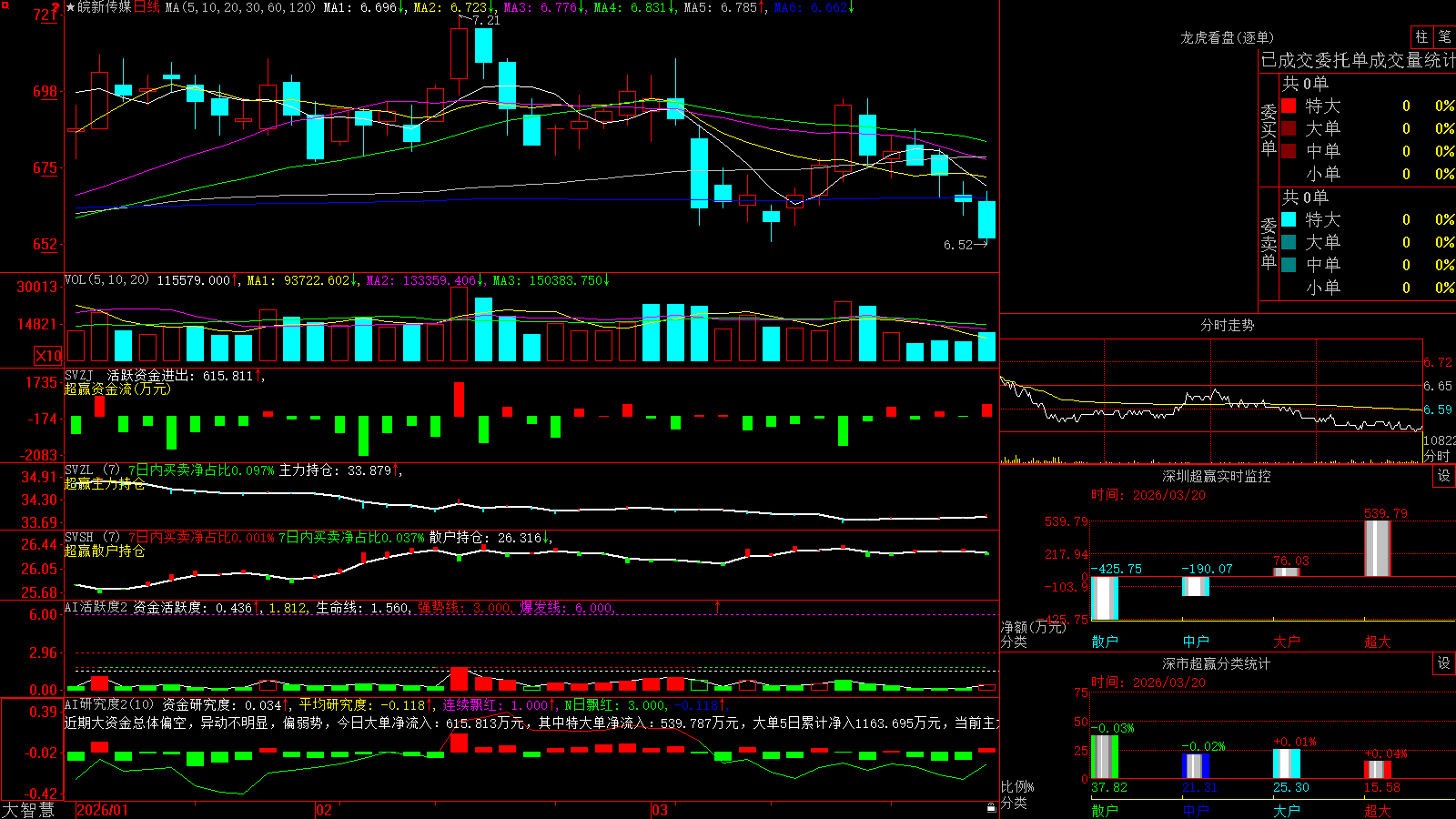Click the teal 大单 sell-order swatch
The height and width of the screenshot is (819, 1456).
[x=1289, y=242]
